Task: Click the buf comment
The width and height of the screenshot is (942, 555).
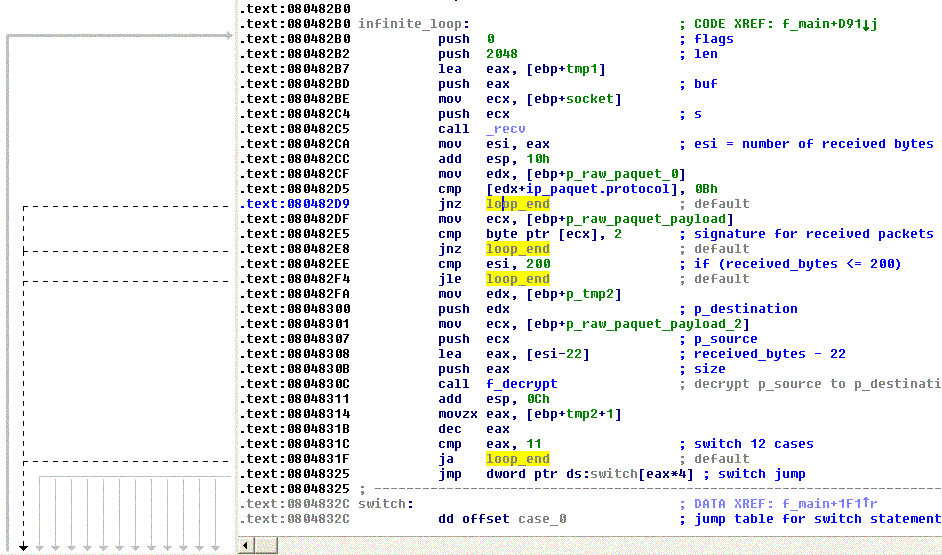Action: [x=706, y=84]
